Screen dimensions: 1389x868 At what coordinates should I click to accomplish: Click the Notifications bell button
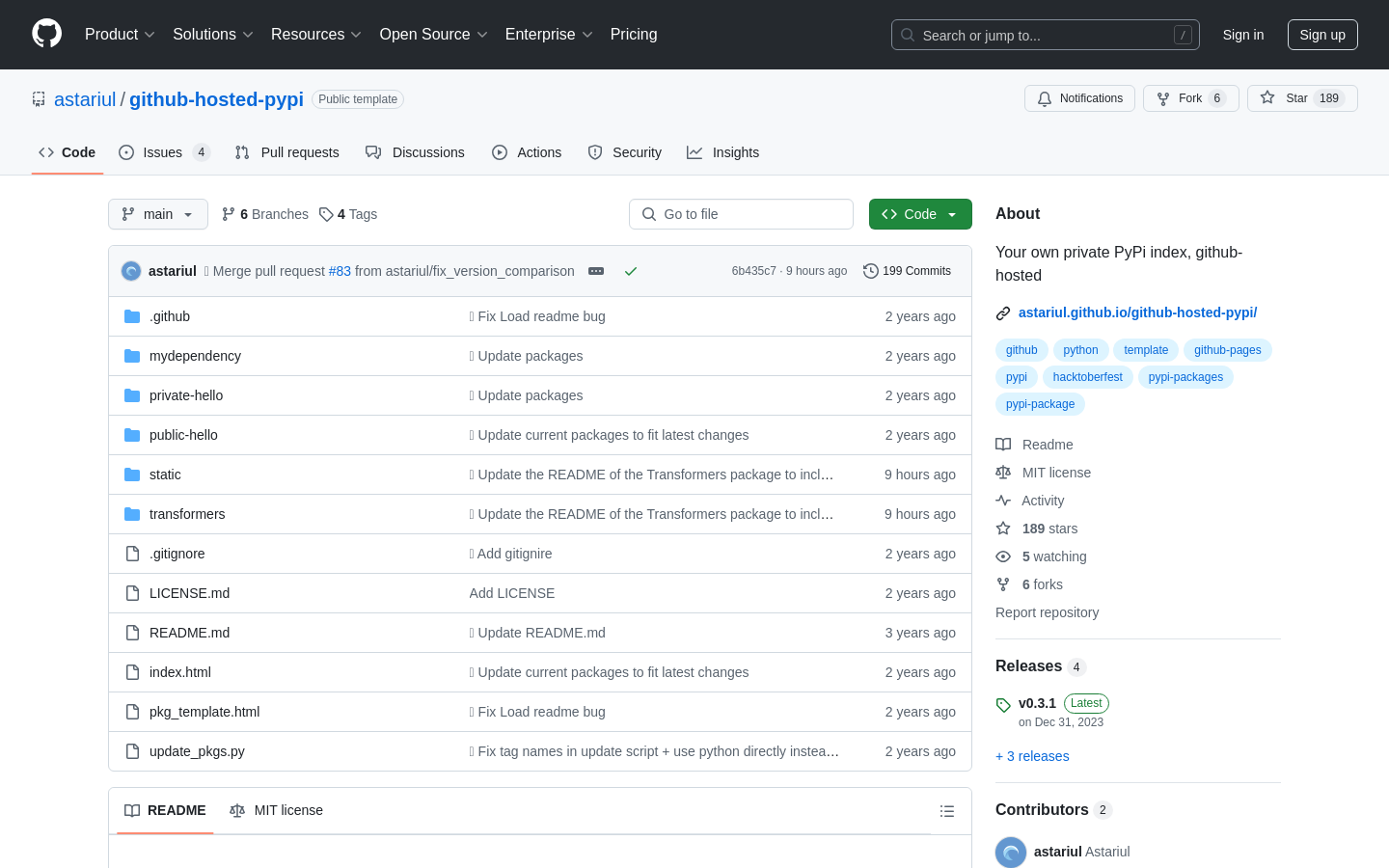coord(1079,98)
